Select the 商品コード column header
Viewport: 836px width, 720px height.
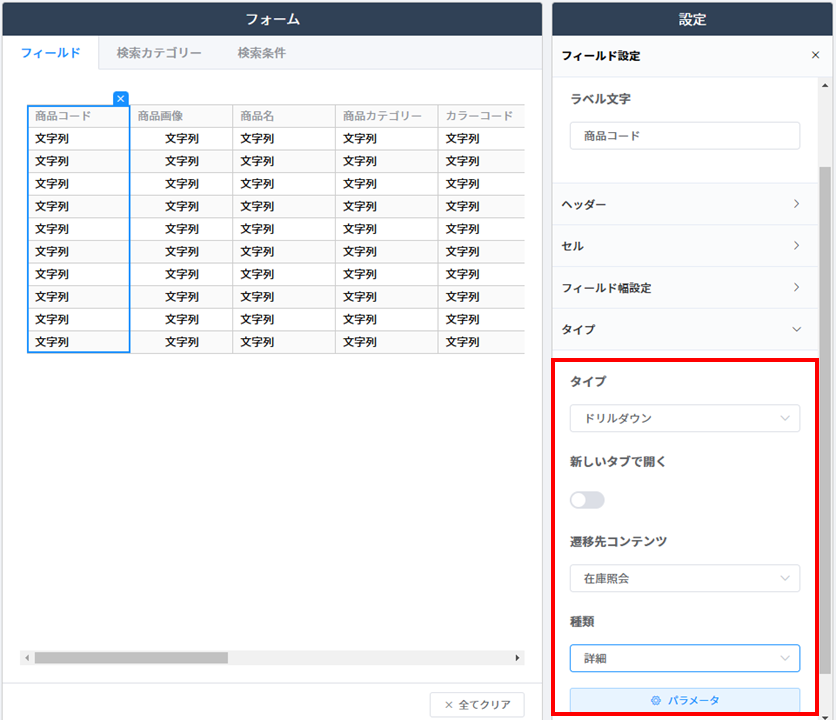coord(78,116)
